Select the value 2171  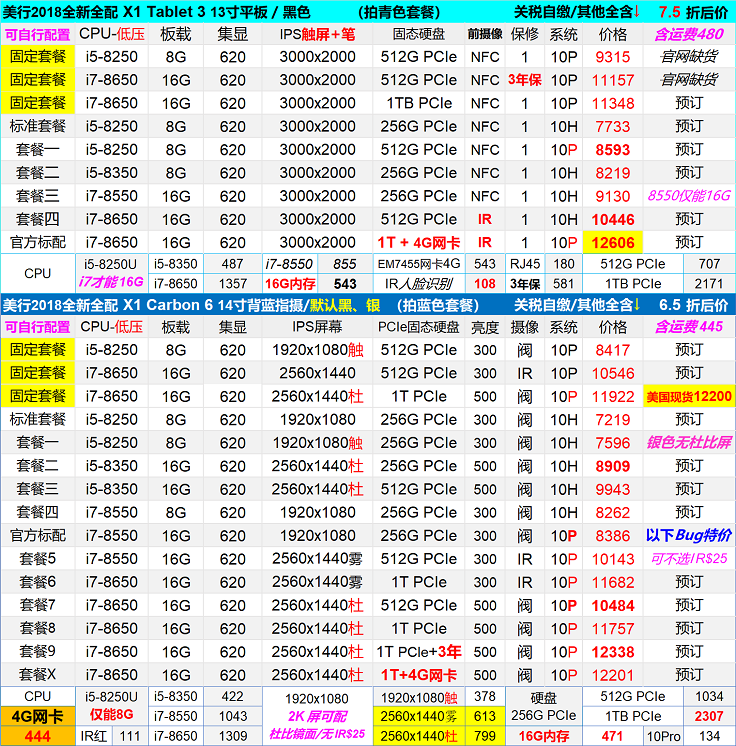pos(709,284)
